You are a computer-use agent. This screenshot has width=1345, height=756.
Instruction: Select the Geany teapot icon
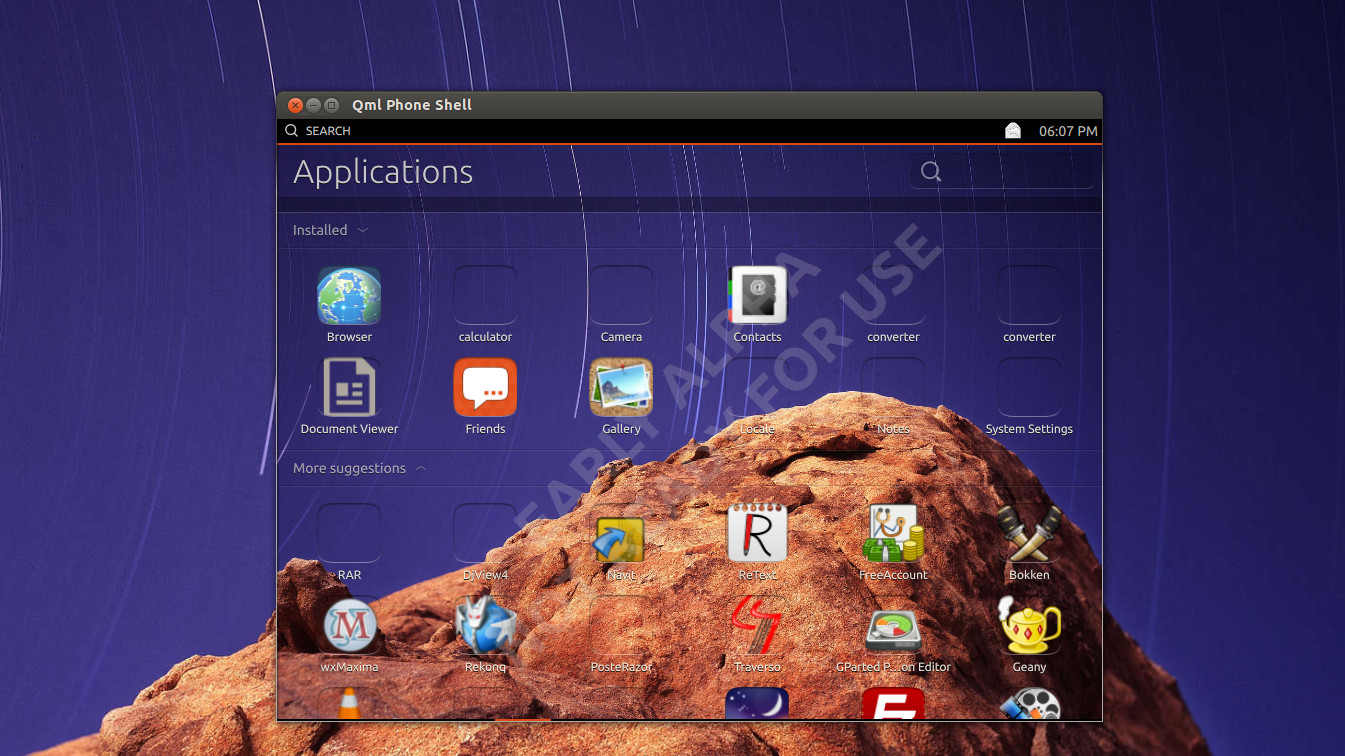pos(1029,626)
